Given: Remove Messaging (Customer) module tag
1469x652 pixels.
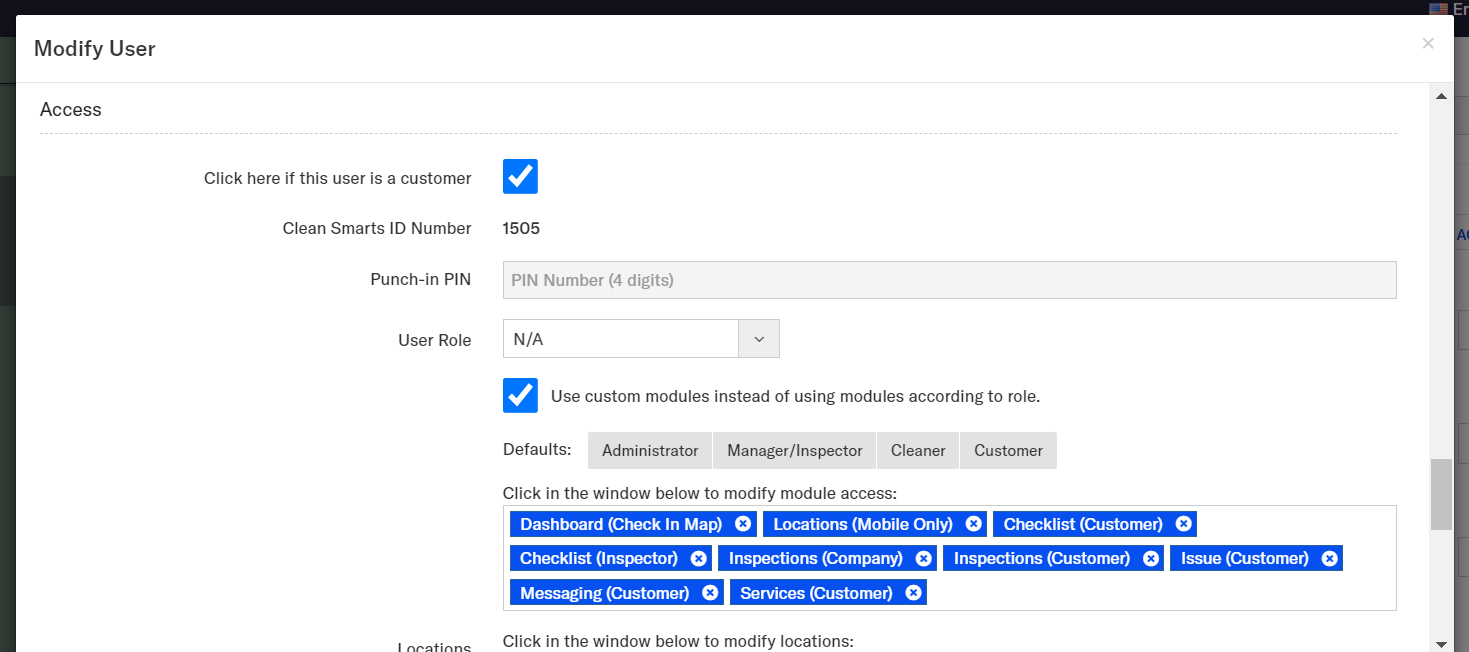Looking at the screenshot, I should pos(710,593).
